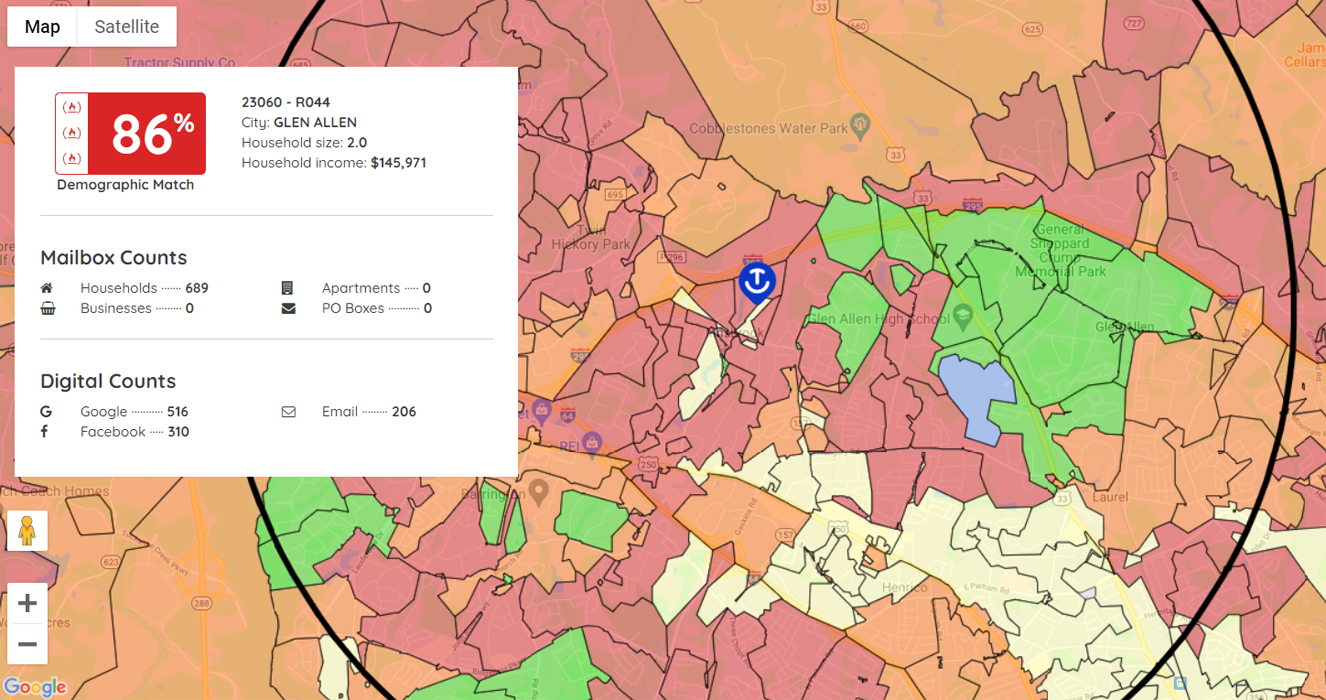Click the blue anchor location marker

pyautogui.click(x=757, y=282)
